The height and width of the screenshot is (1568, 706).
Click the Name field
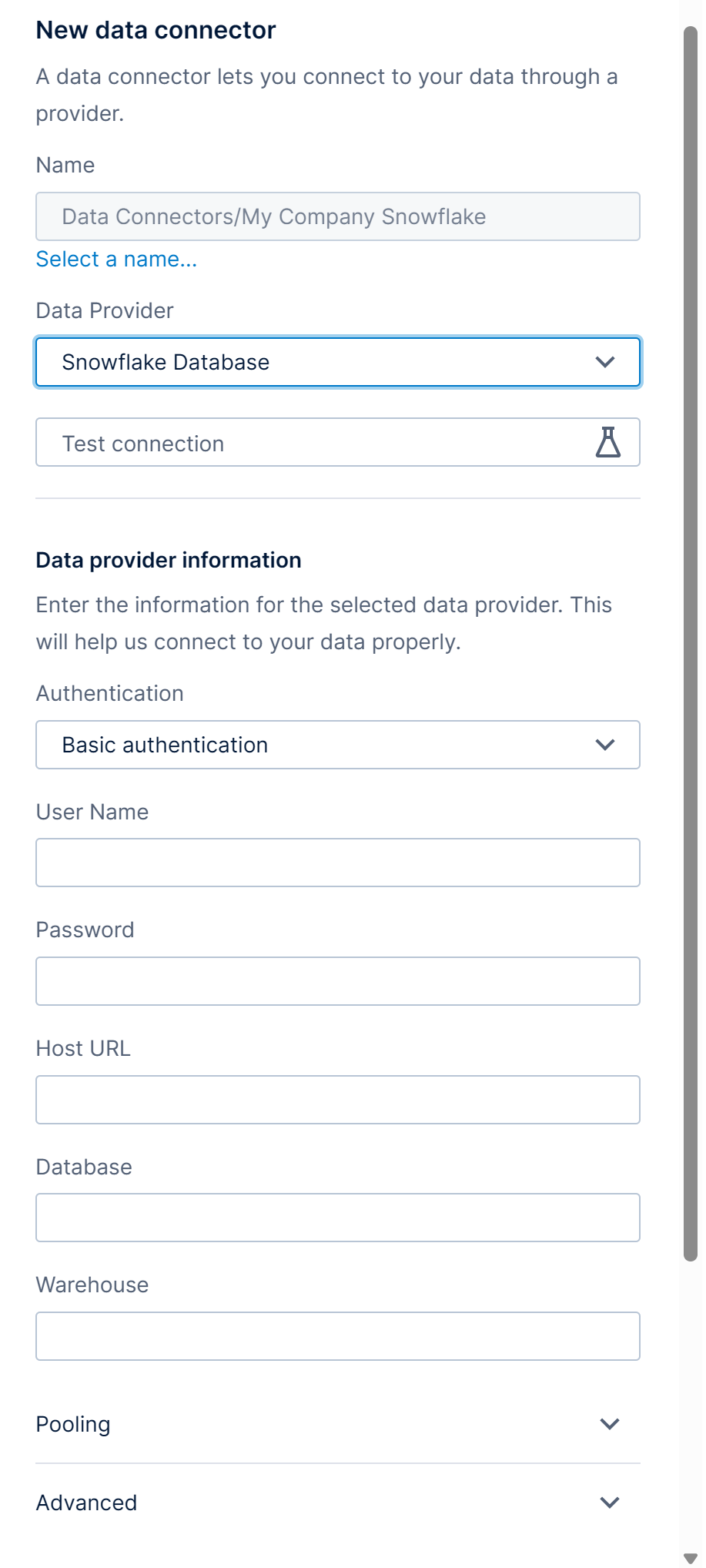pos(337,216)
